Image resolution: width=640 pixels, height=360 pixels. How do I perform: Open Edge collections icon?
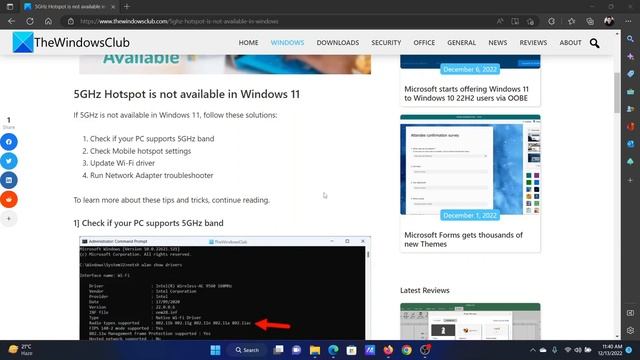590,21
